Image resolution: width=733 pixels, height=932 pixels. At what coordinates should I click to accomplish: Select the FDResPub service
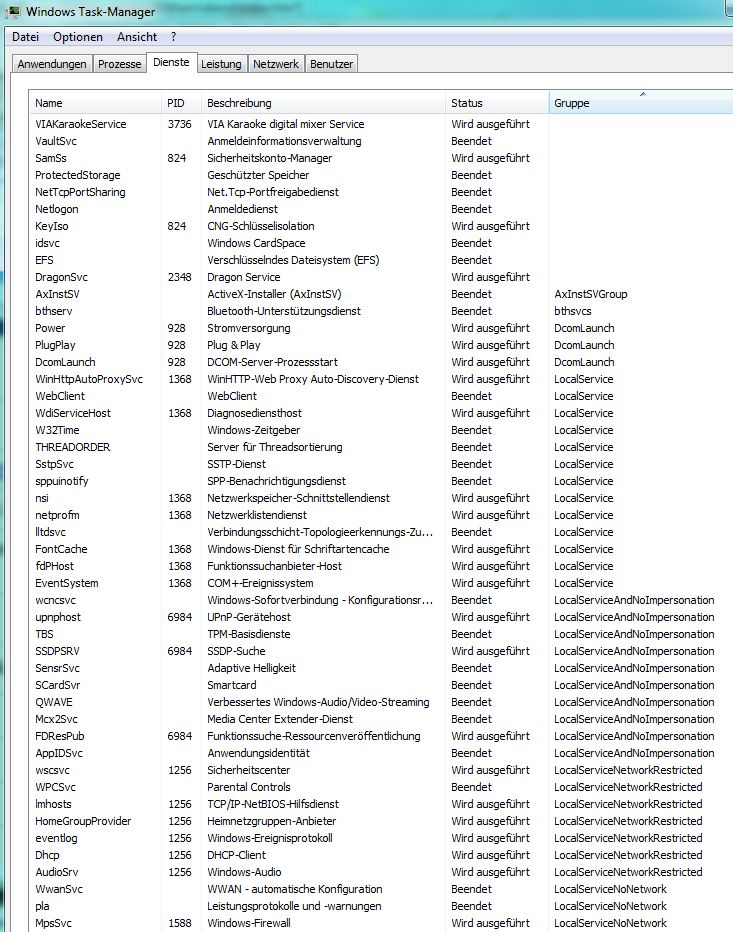(x=59, y=736)
